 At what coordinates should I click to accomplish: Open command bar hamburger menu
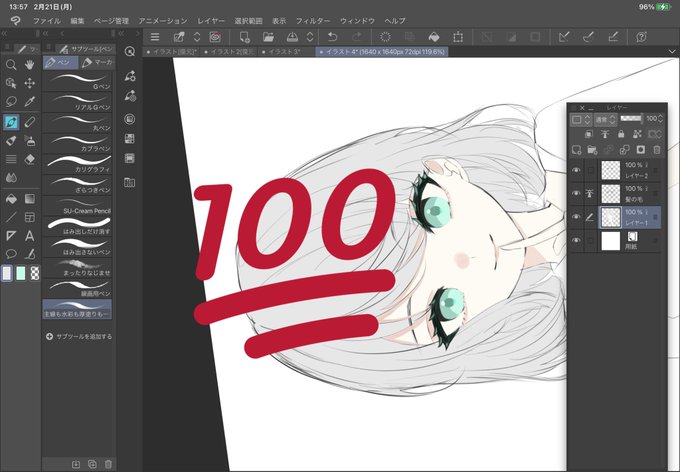[155, 37]
